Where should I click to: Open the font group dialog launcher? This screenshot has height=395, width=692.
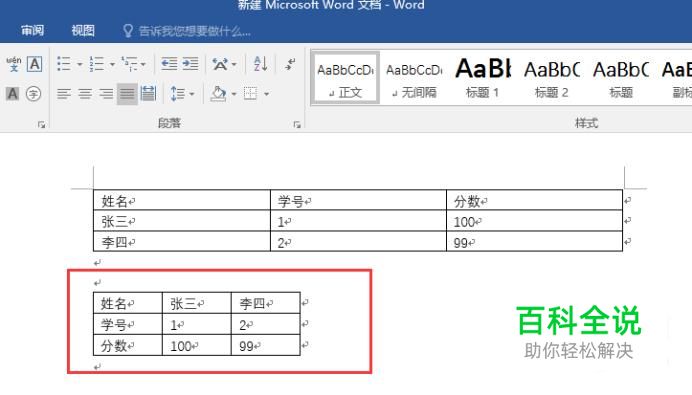click(x=41, y=125)
